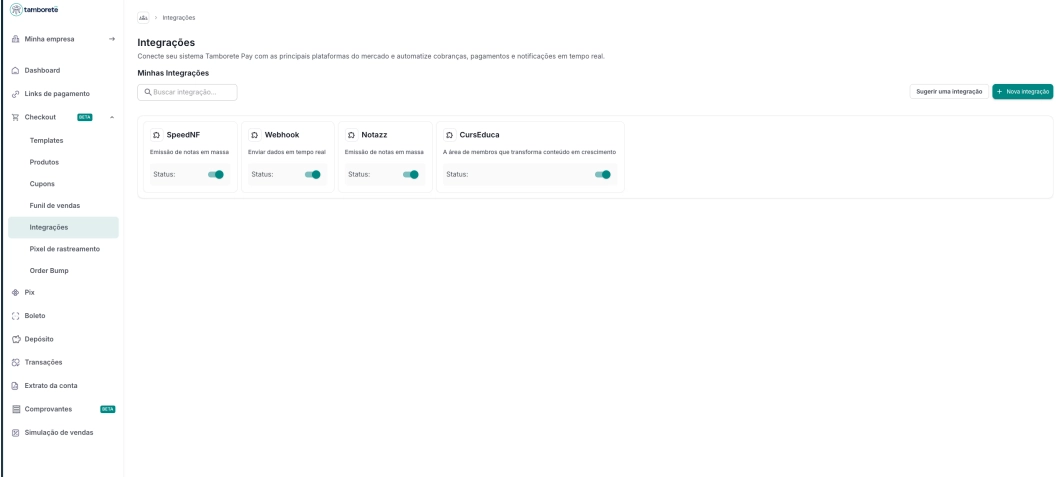Click the Pix icon in sidebar
The image size is (1057, 477).
tap(15, 292)
